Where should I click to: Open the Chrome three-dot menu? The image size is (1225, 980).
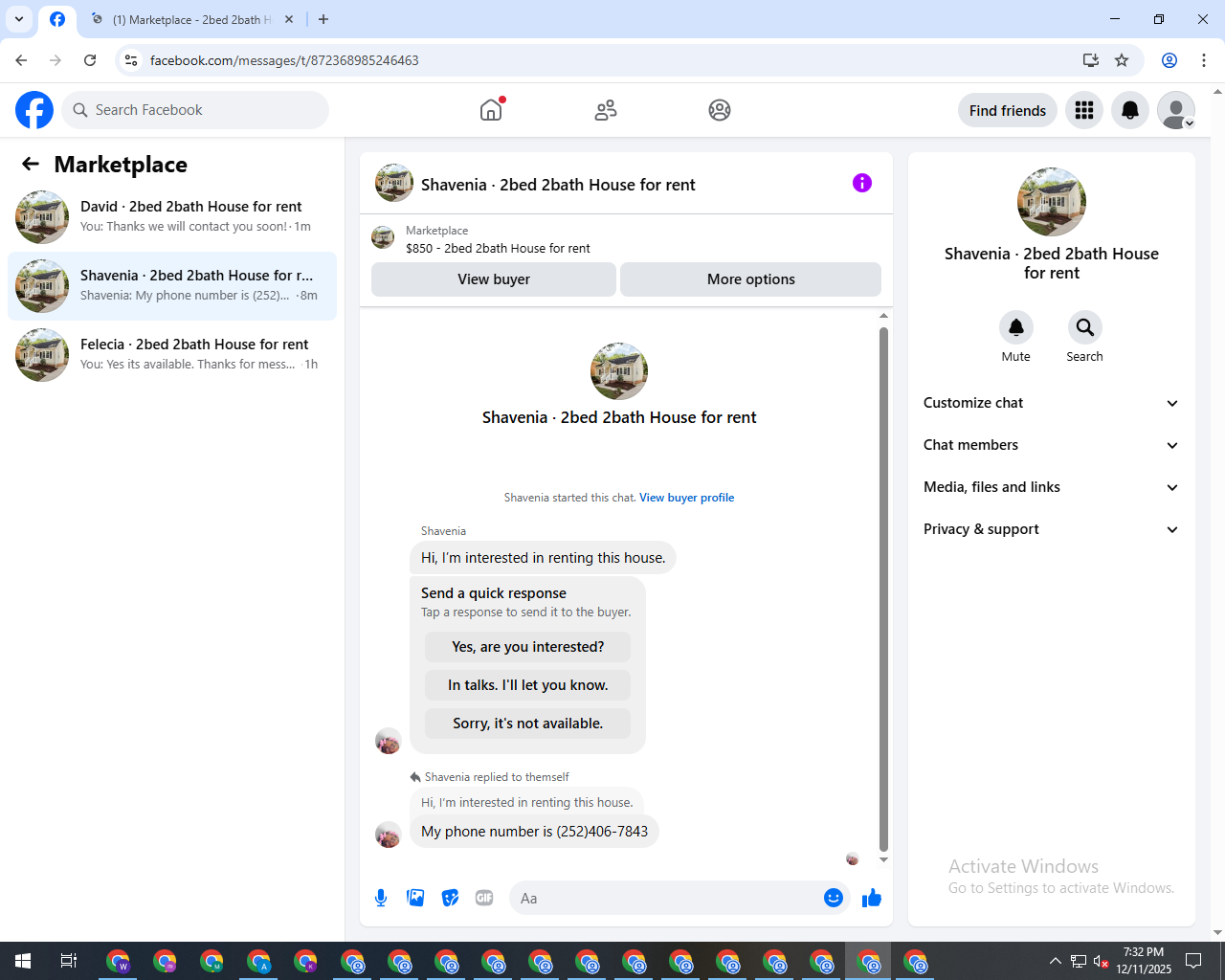pyautogui.click(x=1204, y=60)
